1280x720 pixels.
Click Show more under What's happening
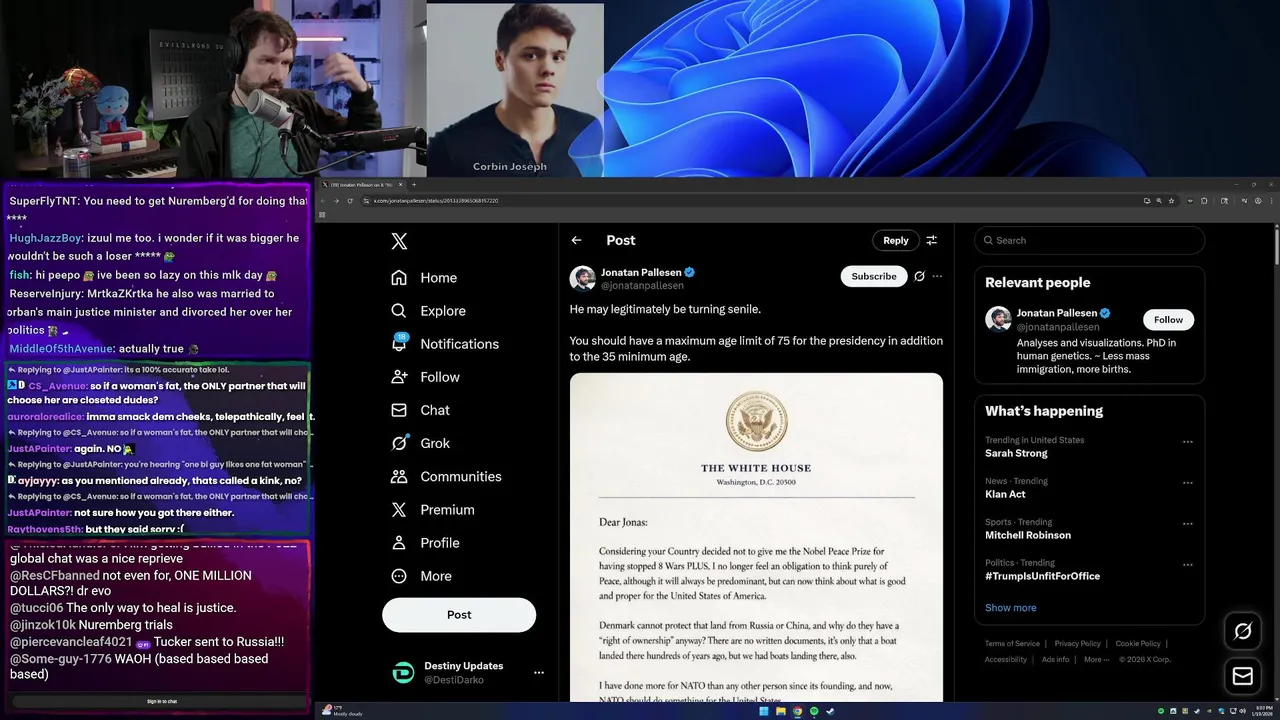click(x=1010, y=608)
